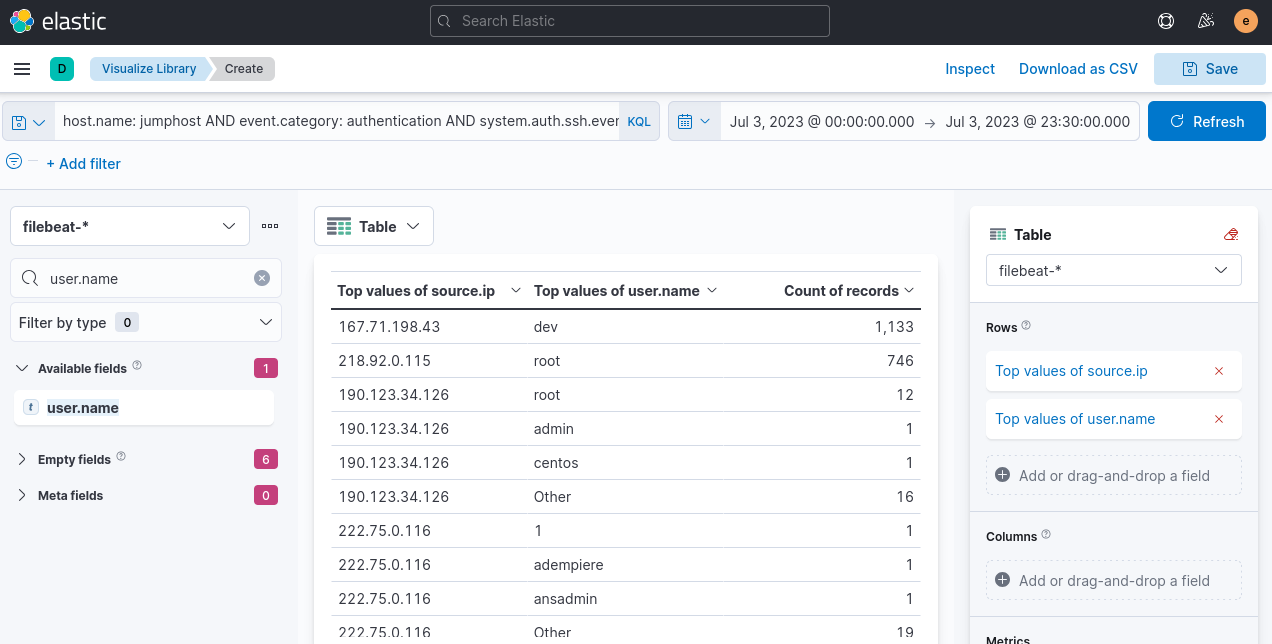Click the Elastic logo home icon

[22, 21]
